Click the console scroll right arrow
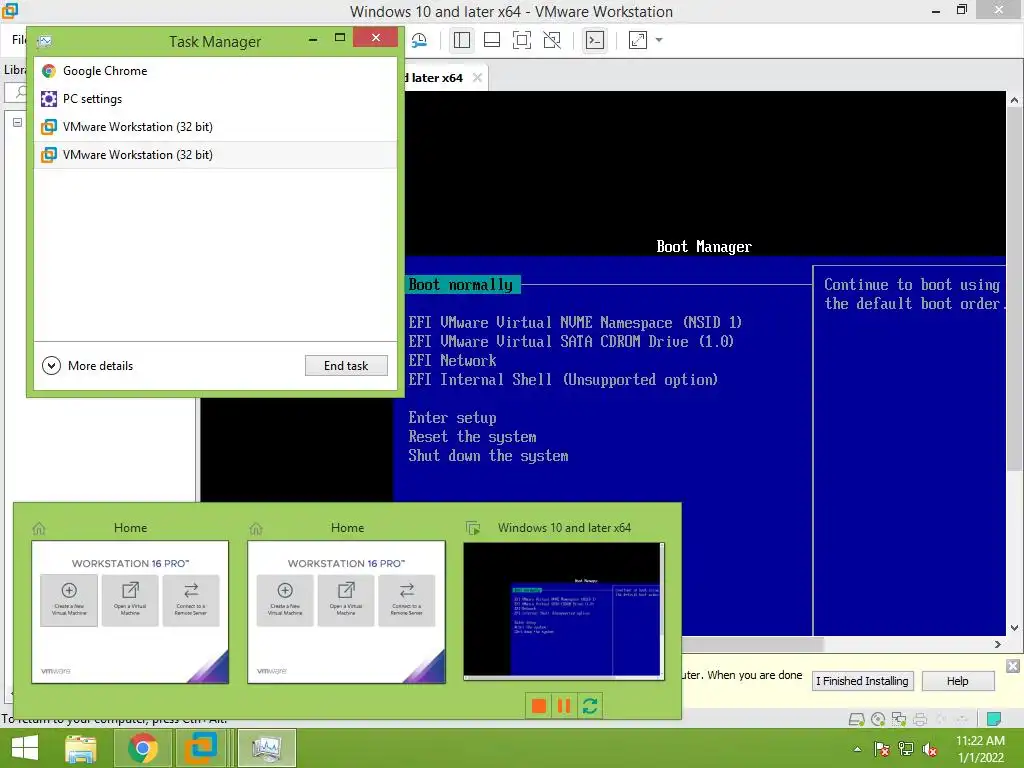 [997, 645]
